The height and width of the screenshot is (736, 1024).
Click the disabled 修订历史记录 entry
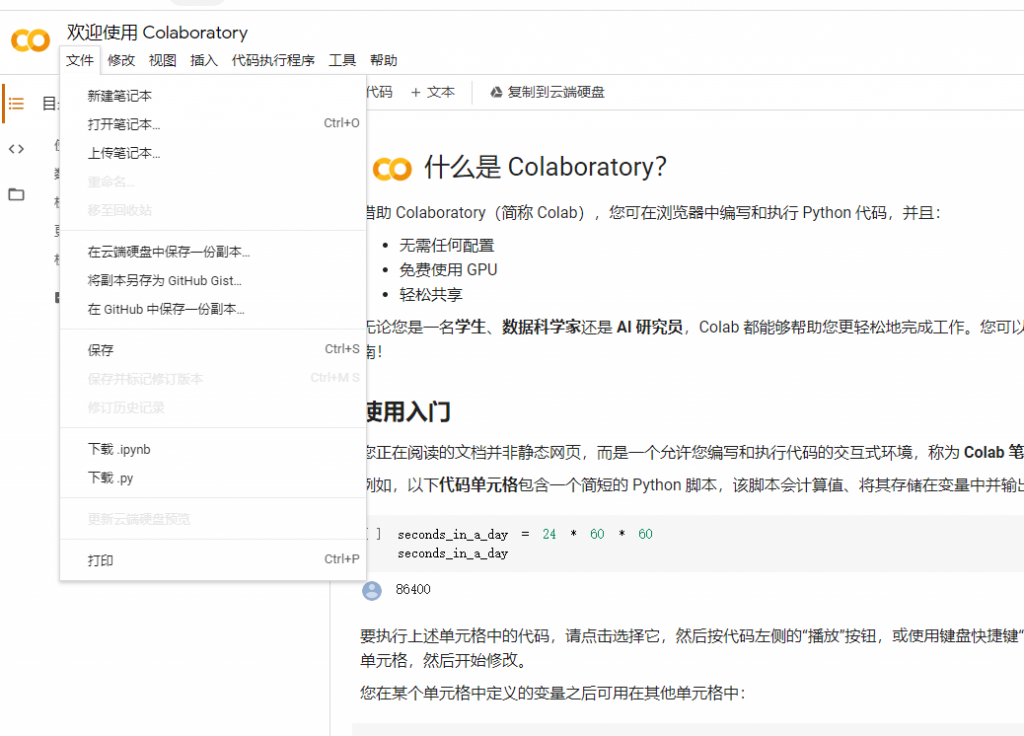point(213,408)
